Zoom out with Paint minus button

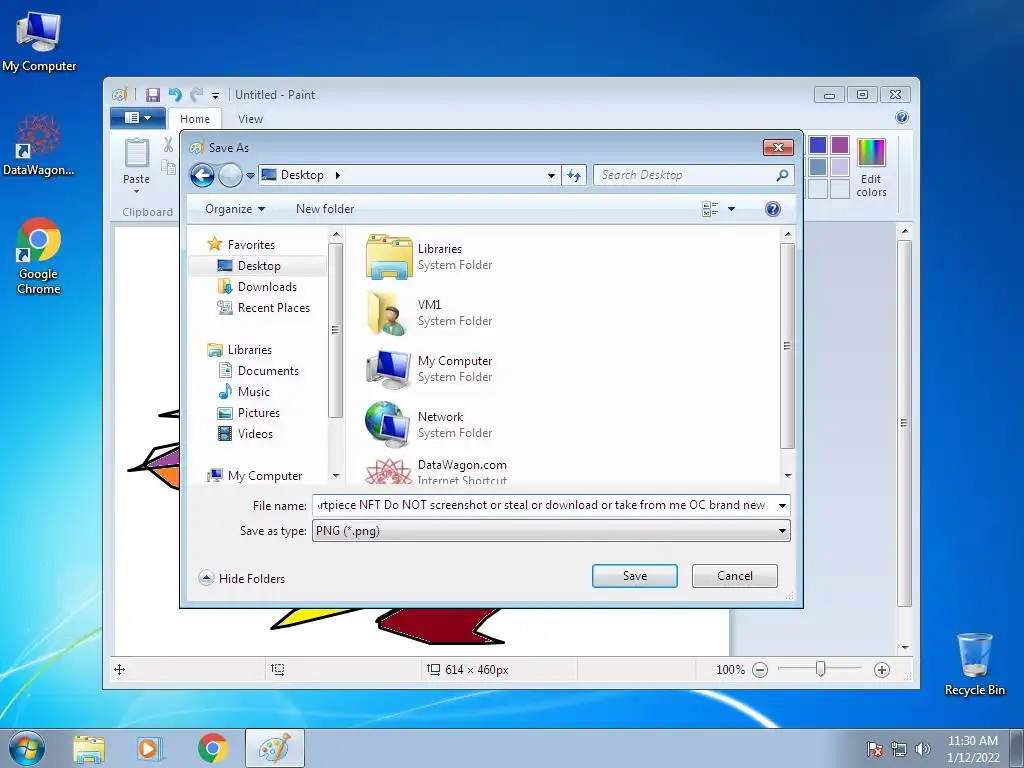click(760, 670)
